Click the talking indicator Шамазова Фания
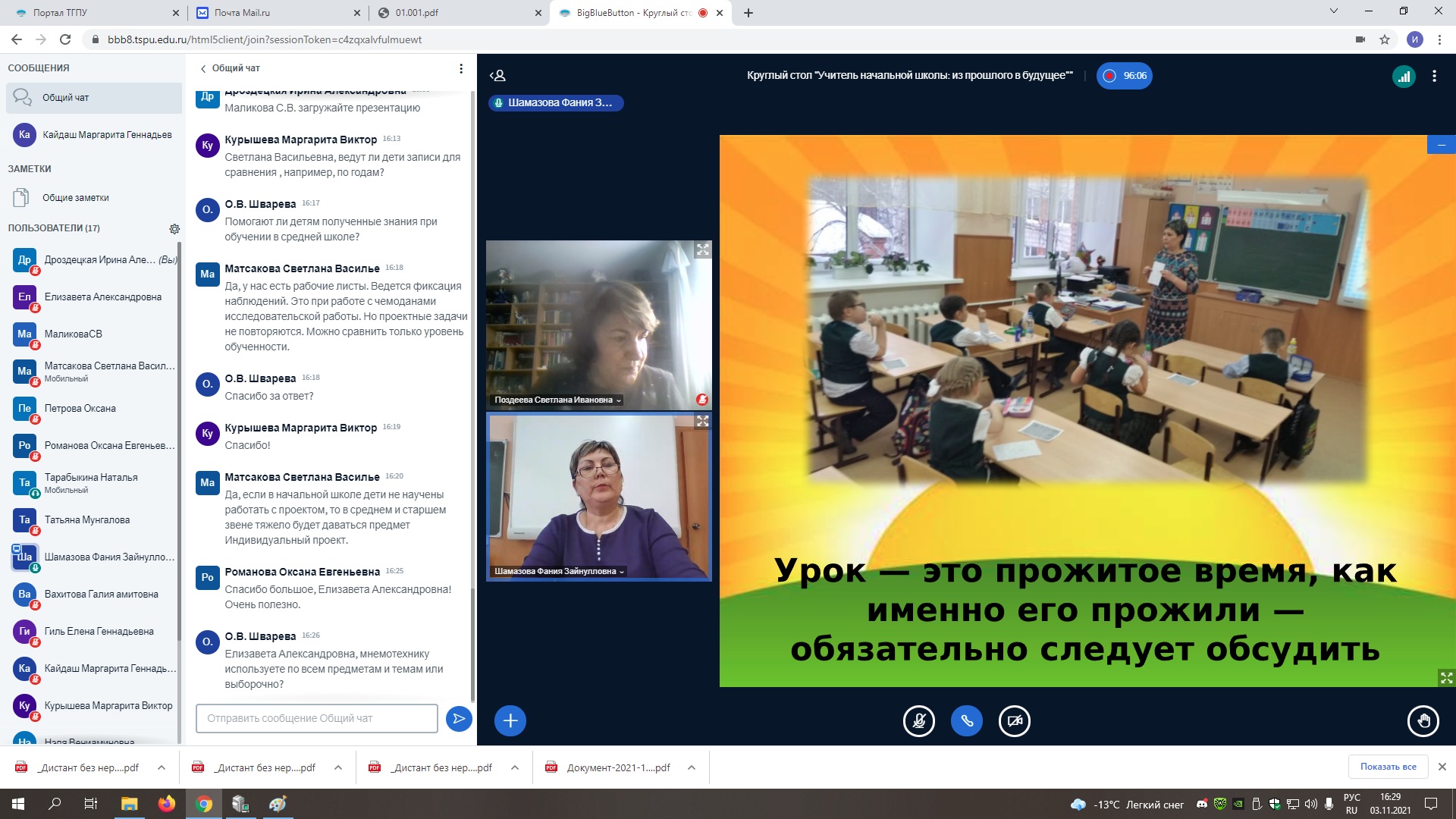This screenshot has width=1456, height=819. 556,102
